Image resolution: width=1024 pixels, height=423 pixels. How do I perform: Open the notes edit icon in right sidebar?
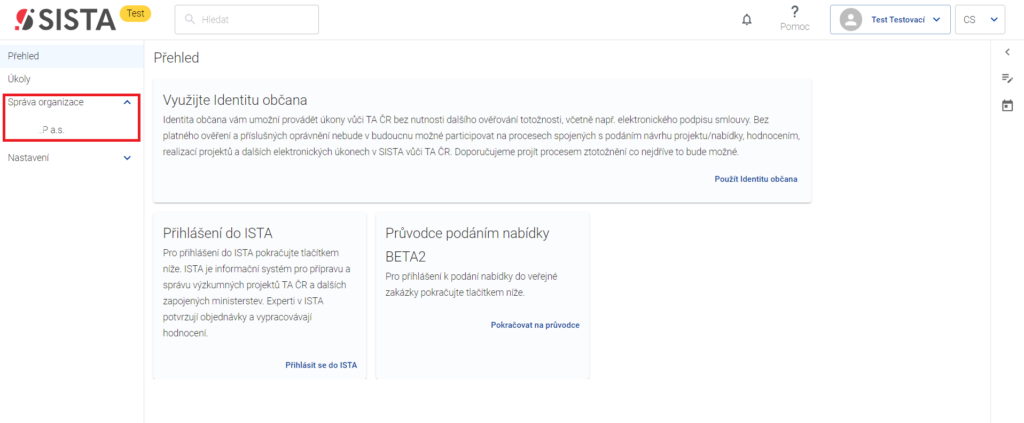click(x=1008, y=78)
